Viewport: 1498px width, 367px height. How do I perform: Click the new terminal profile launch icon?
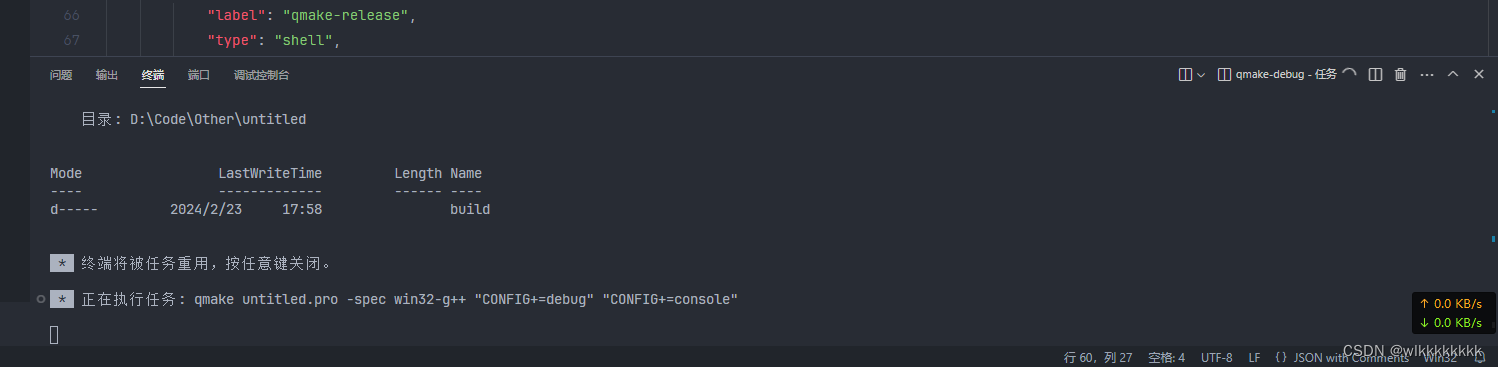point(1185,74)
